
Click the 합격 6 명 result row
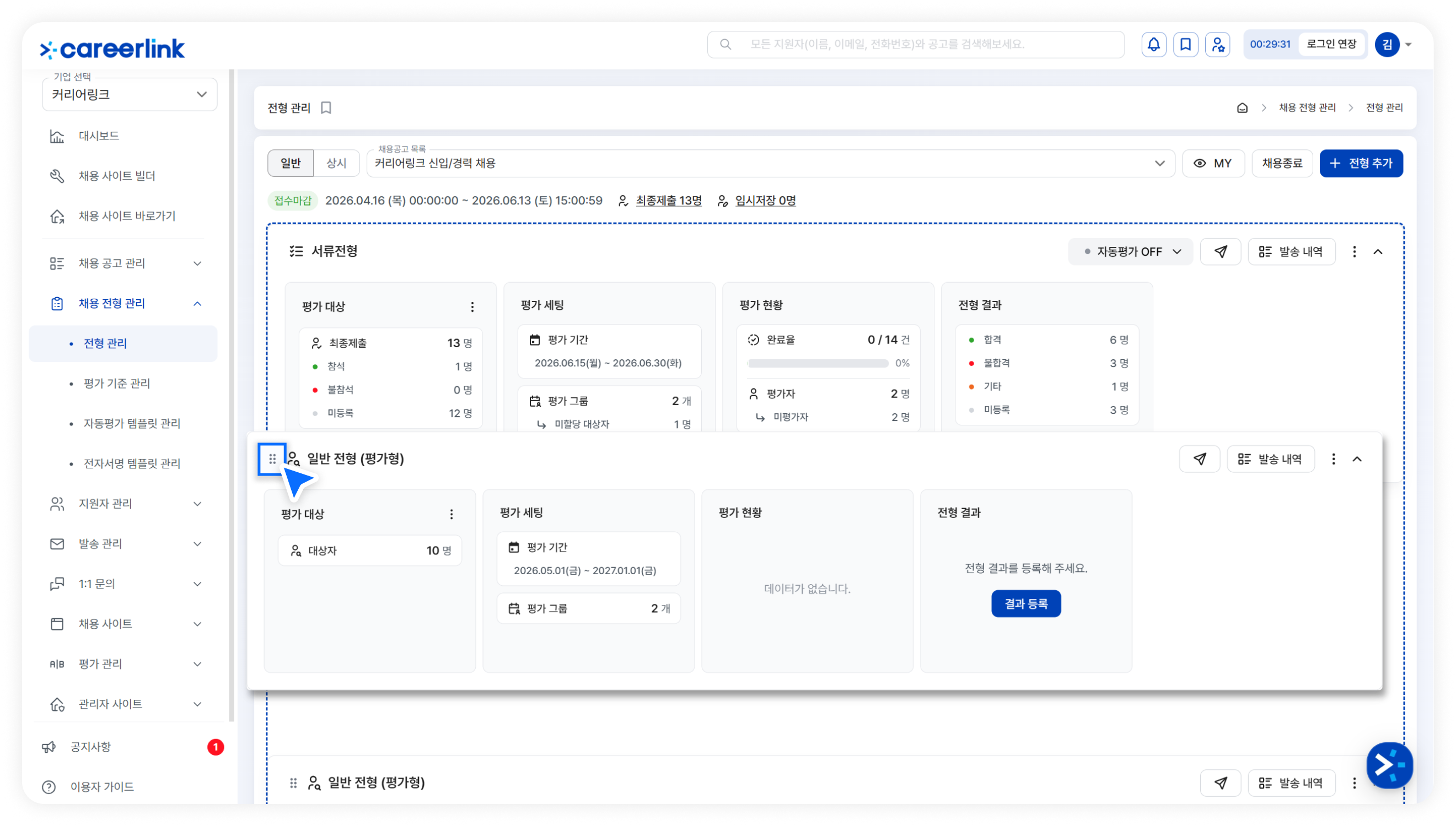coord(1047,341)
